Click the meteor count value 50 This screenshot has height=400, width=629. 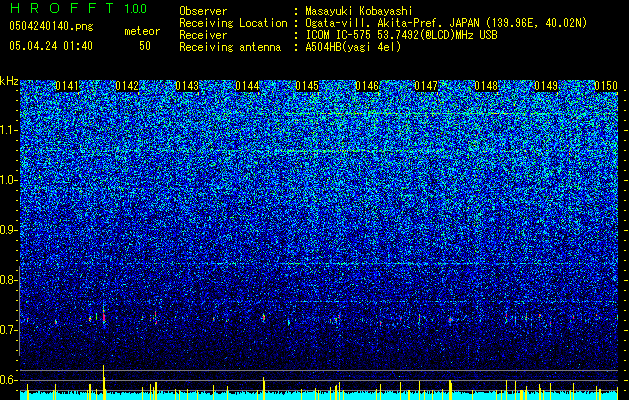tap(145, 46)
